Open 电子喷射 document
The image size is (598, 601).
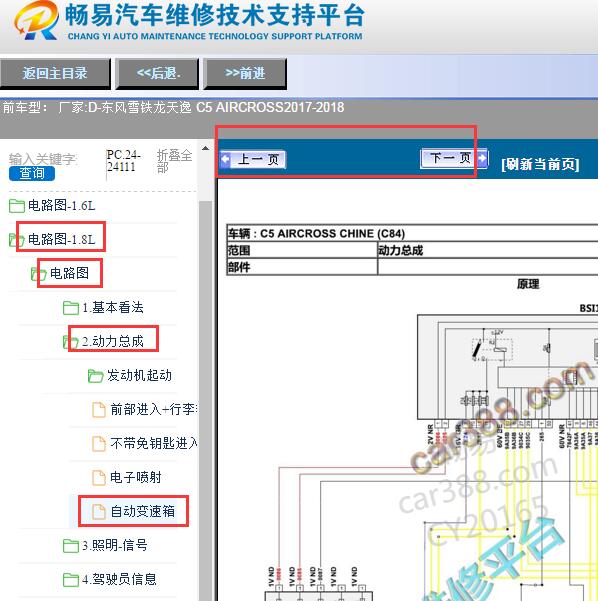point(136,477)
